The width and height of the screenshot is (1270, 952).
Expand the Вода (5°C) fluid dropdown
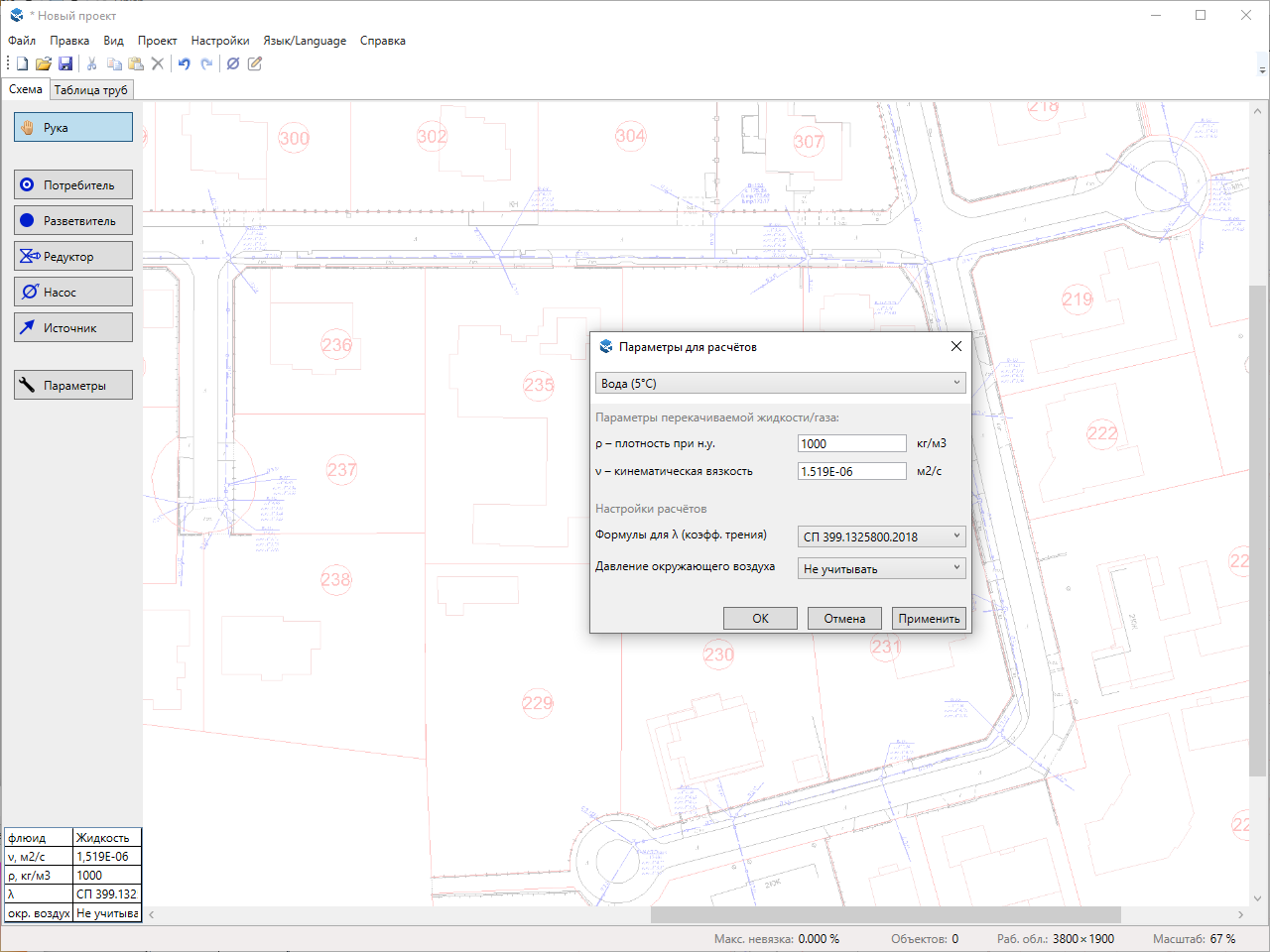pos(781,384)
